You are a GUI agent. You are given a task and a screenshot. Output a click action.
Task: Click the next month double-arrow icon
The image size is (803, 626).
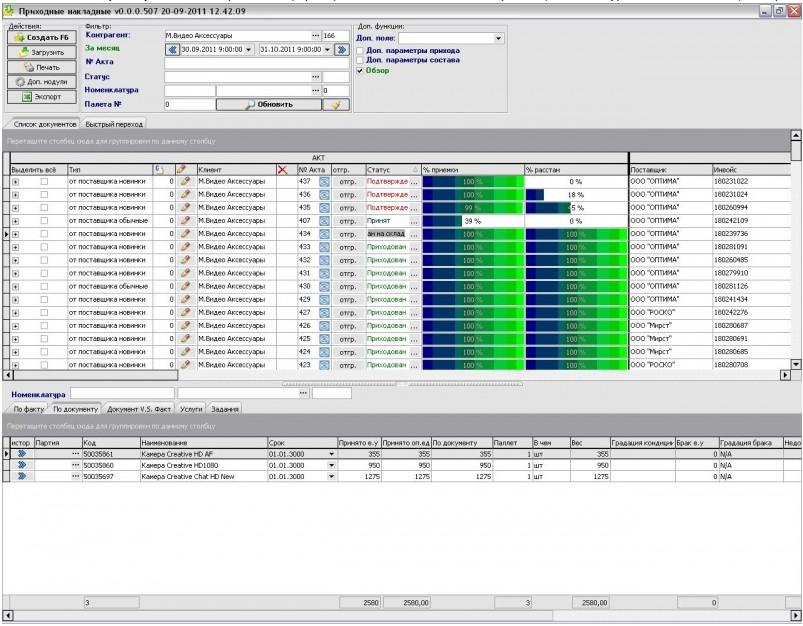341,48
